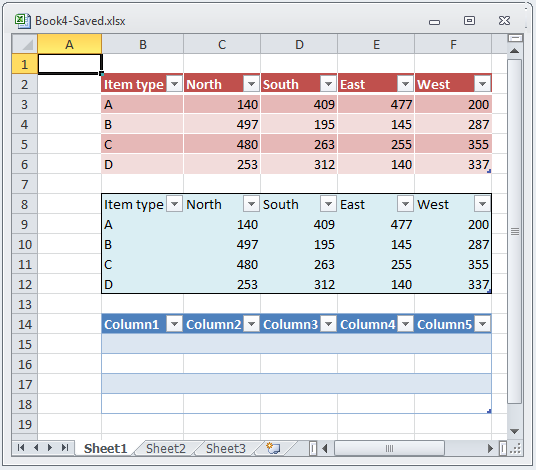
Task: Close the Book4-Saved.xlsx workbook window
Action: coord(505,21)
